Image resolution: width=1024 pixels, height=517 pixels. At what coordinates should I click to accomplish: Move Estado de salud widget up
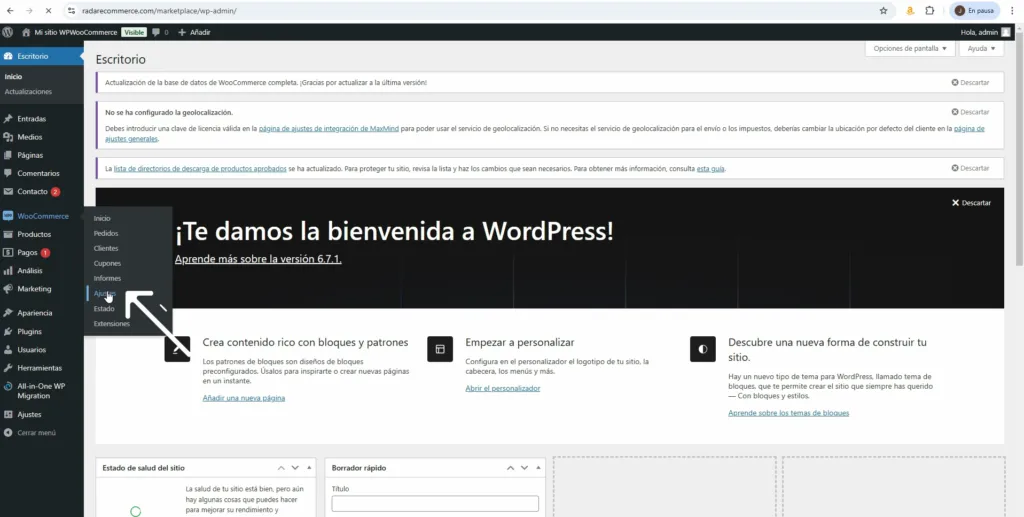pos(281,468)
